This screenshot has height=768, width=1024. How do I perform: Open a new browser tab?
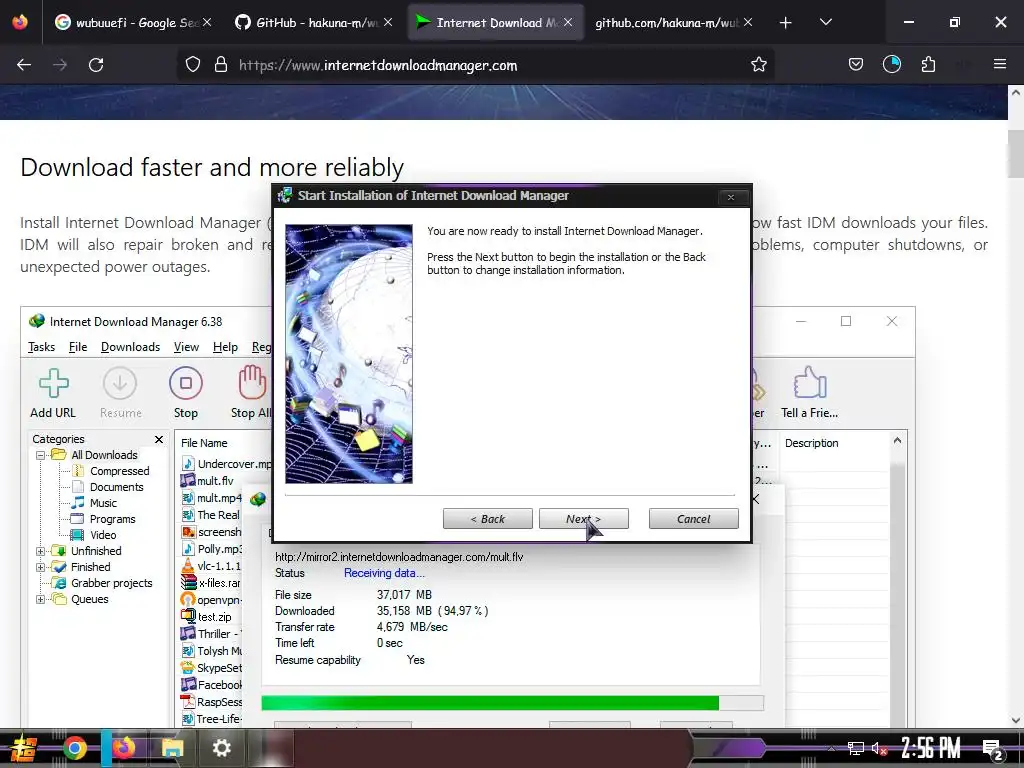click(x=786, y=23)
